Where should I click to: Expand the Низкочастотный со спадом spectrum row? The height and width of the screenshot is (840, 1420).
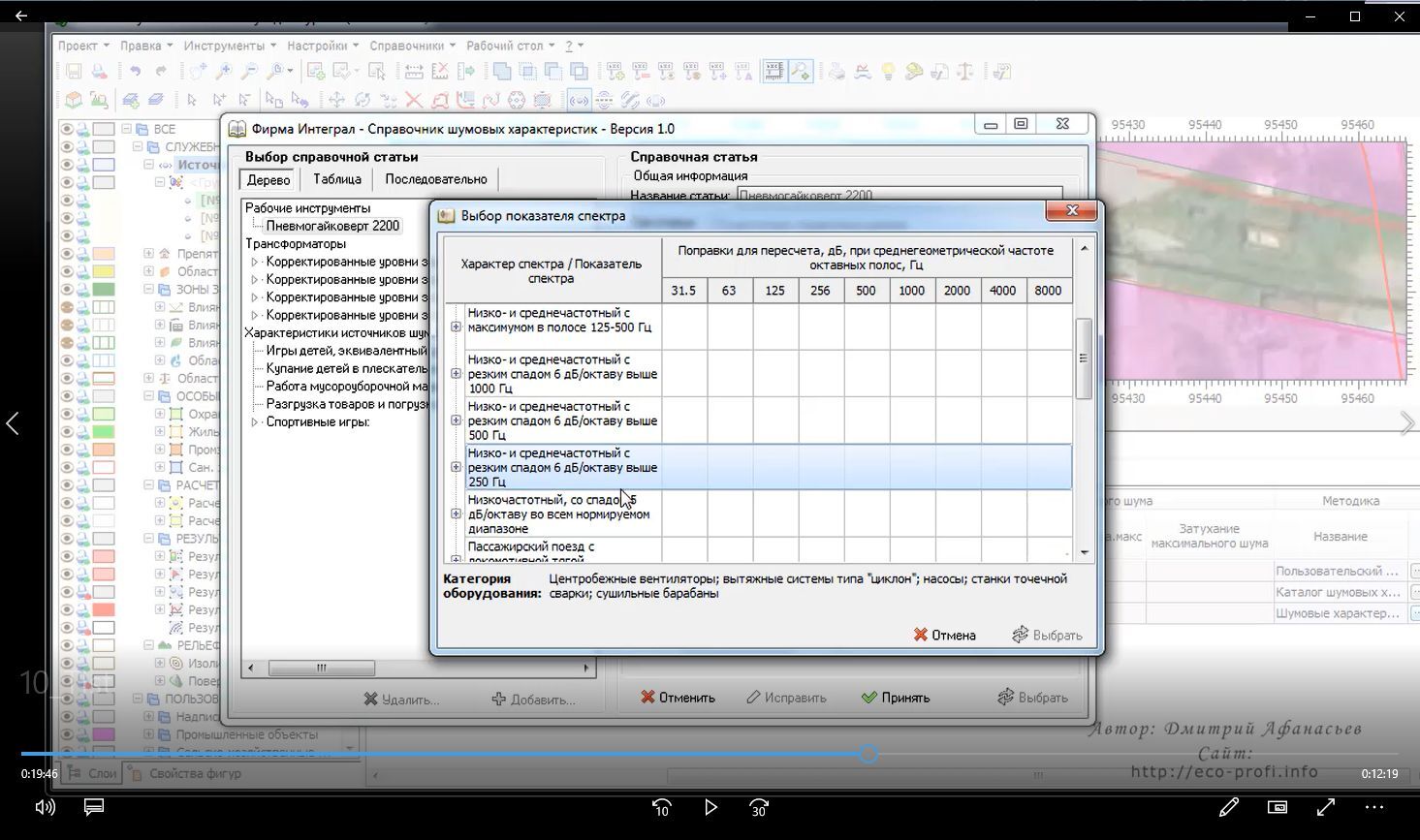456,513
